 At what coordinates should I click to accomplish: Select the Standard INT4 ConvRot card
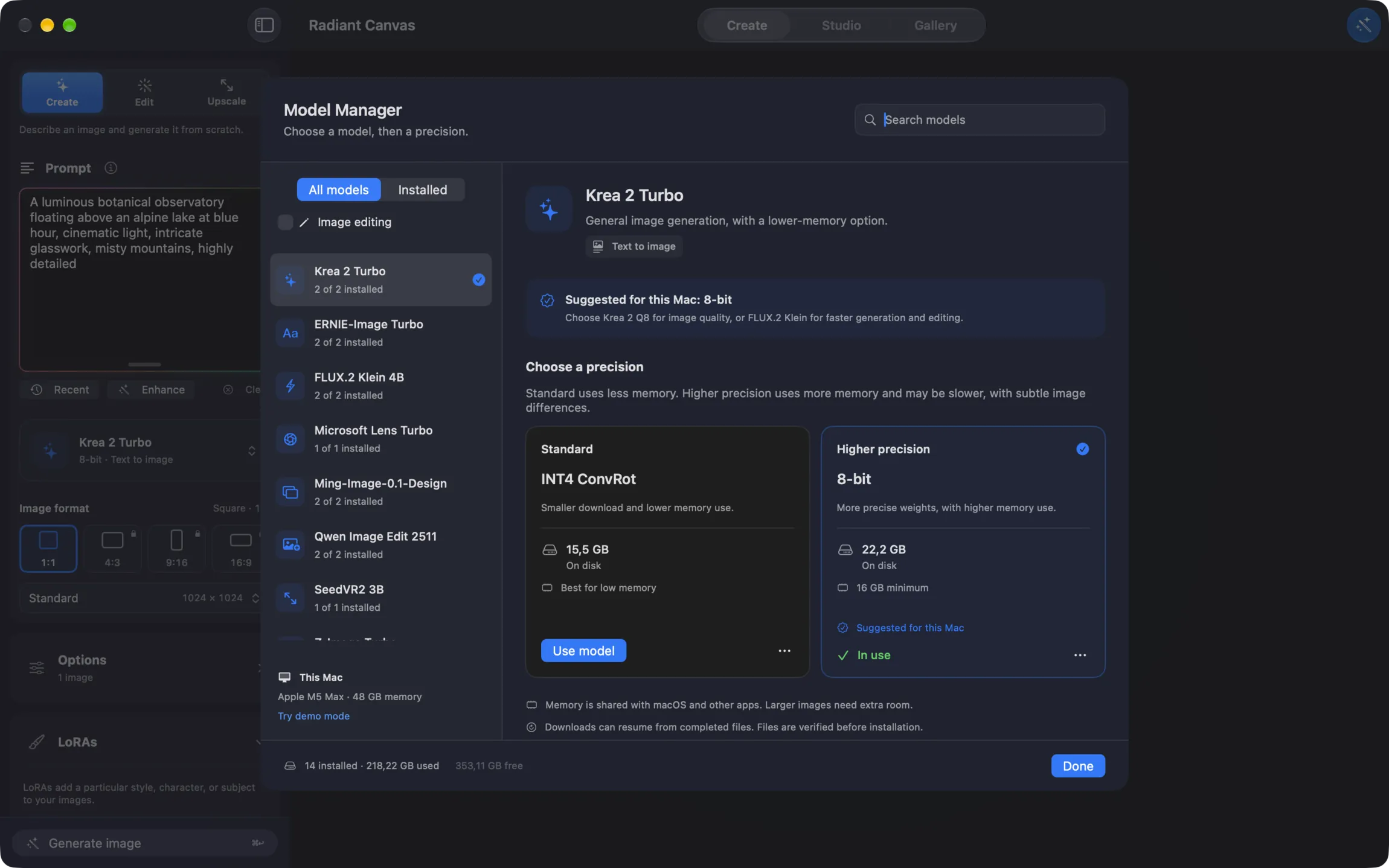click(667, 552)
